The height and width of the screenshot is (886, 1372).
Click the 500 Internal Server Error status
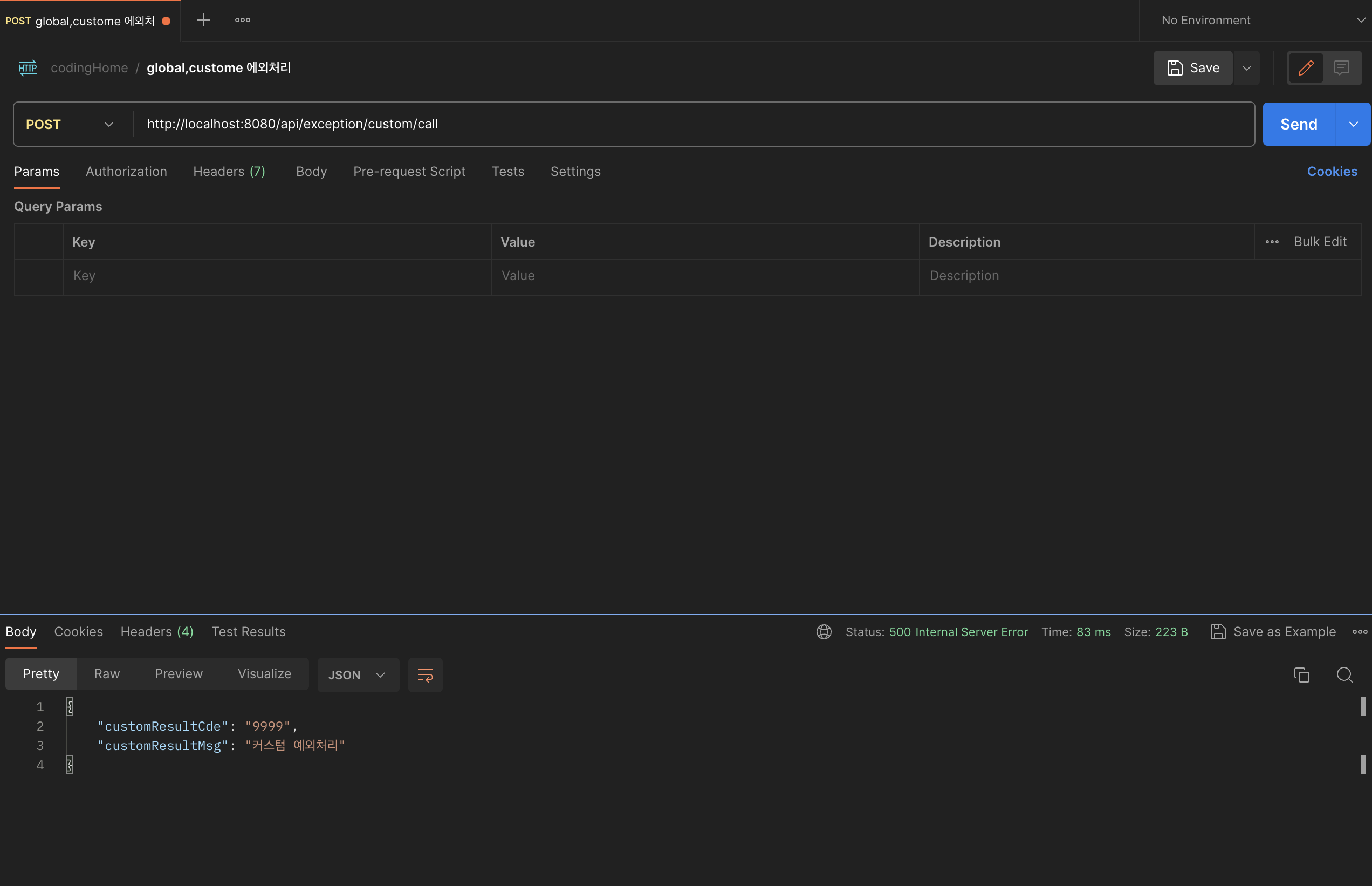(958, 632)
